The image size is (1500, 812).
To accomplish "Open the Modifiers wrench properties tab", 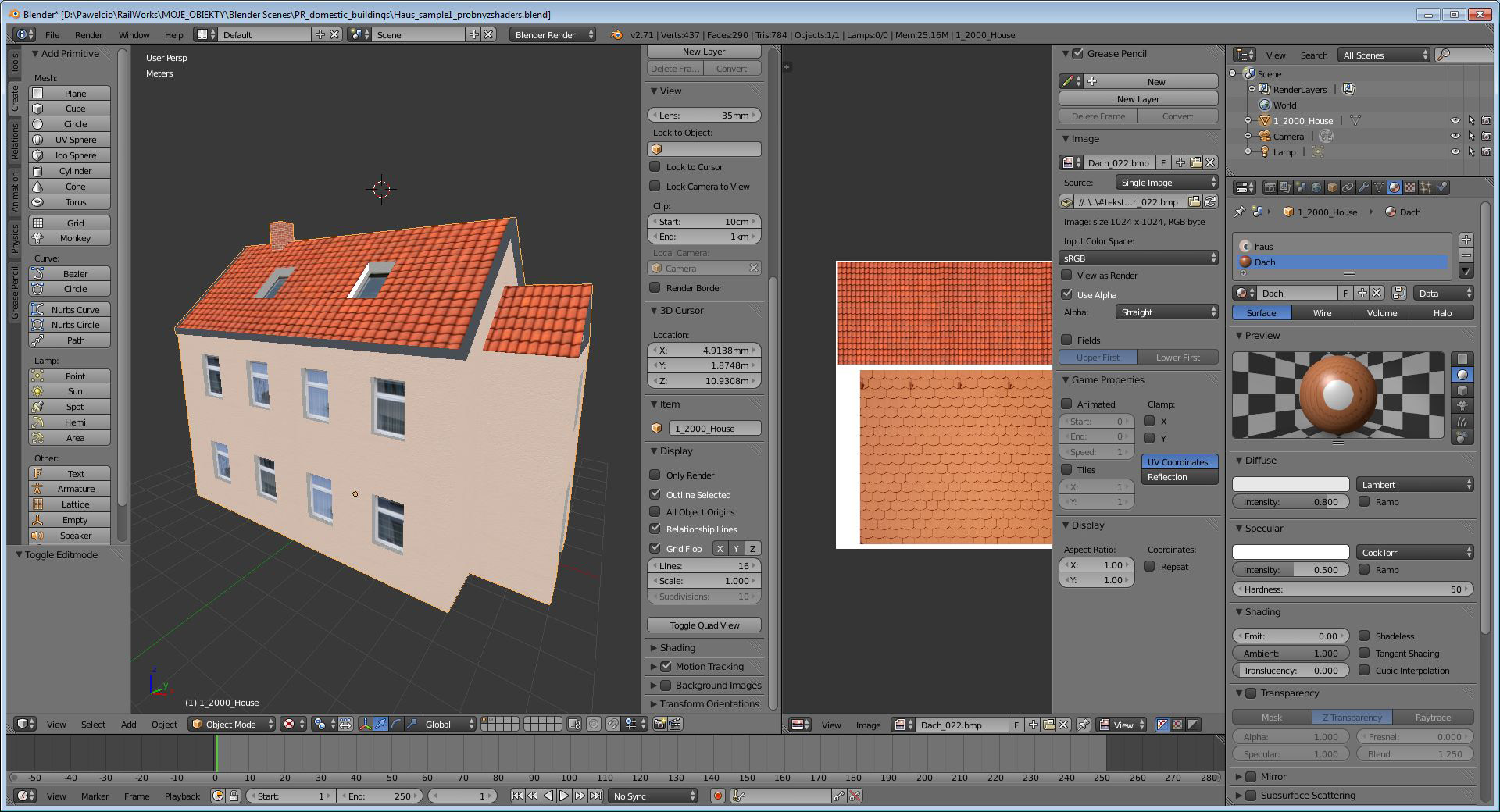I will [x=1363, y=187].
